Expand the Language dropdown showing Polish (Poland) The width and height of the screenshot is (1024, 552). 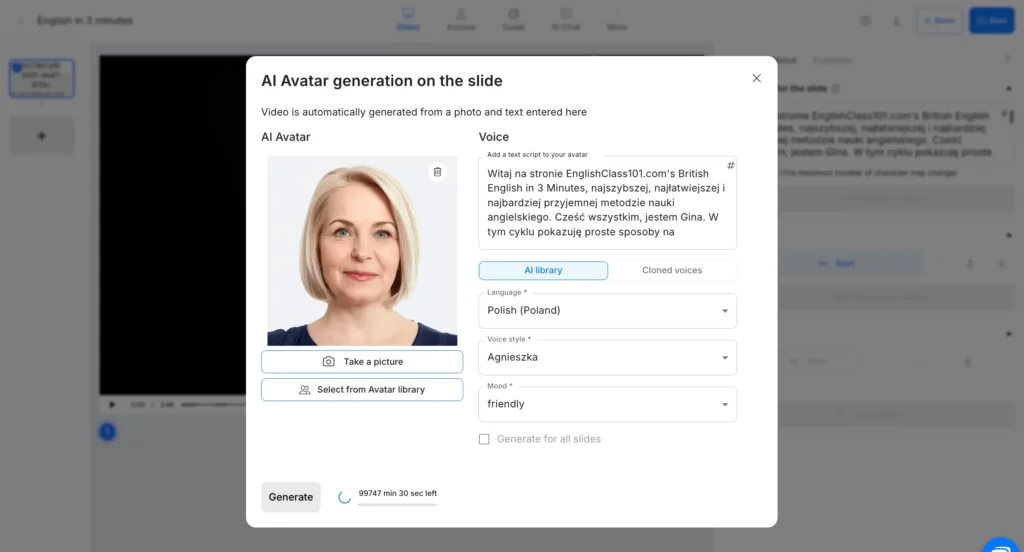(607, 310)
